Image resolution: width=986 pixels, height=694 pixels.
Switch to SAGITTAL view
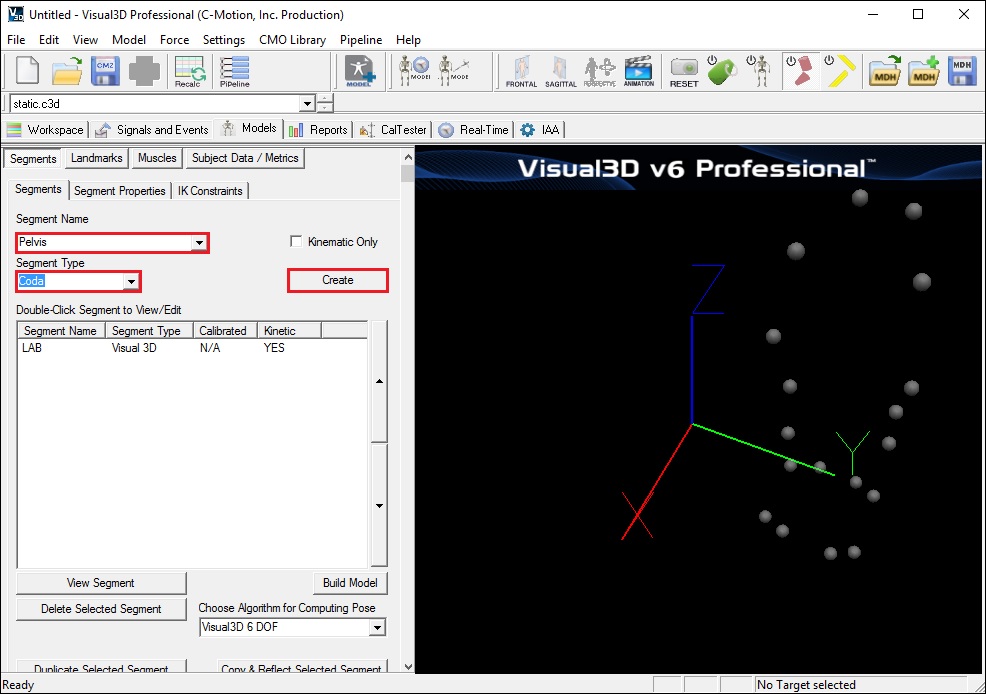[560, 71]
